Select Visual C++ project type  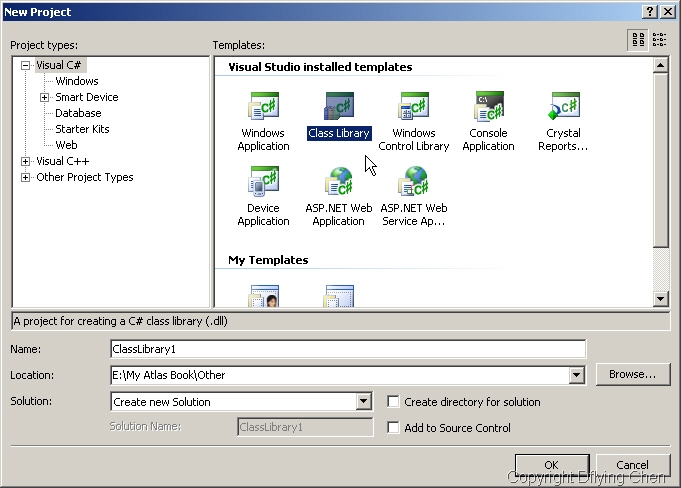click(x=63, y=162)
